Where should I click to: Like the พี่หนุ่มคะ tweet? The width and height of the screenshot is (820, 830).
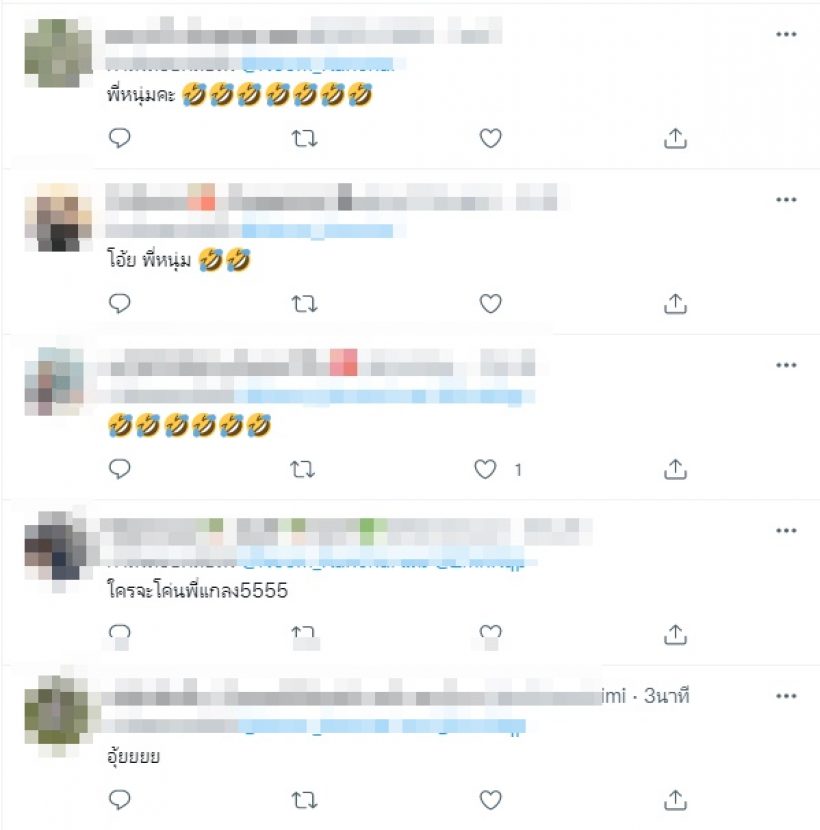490,138
